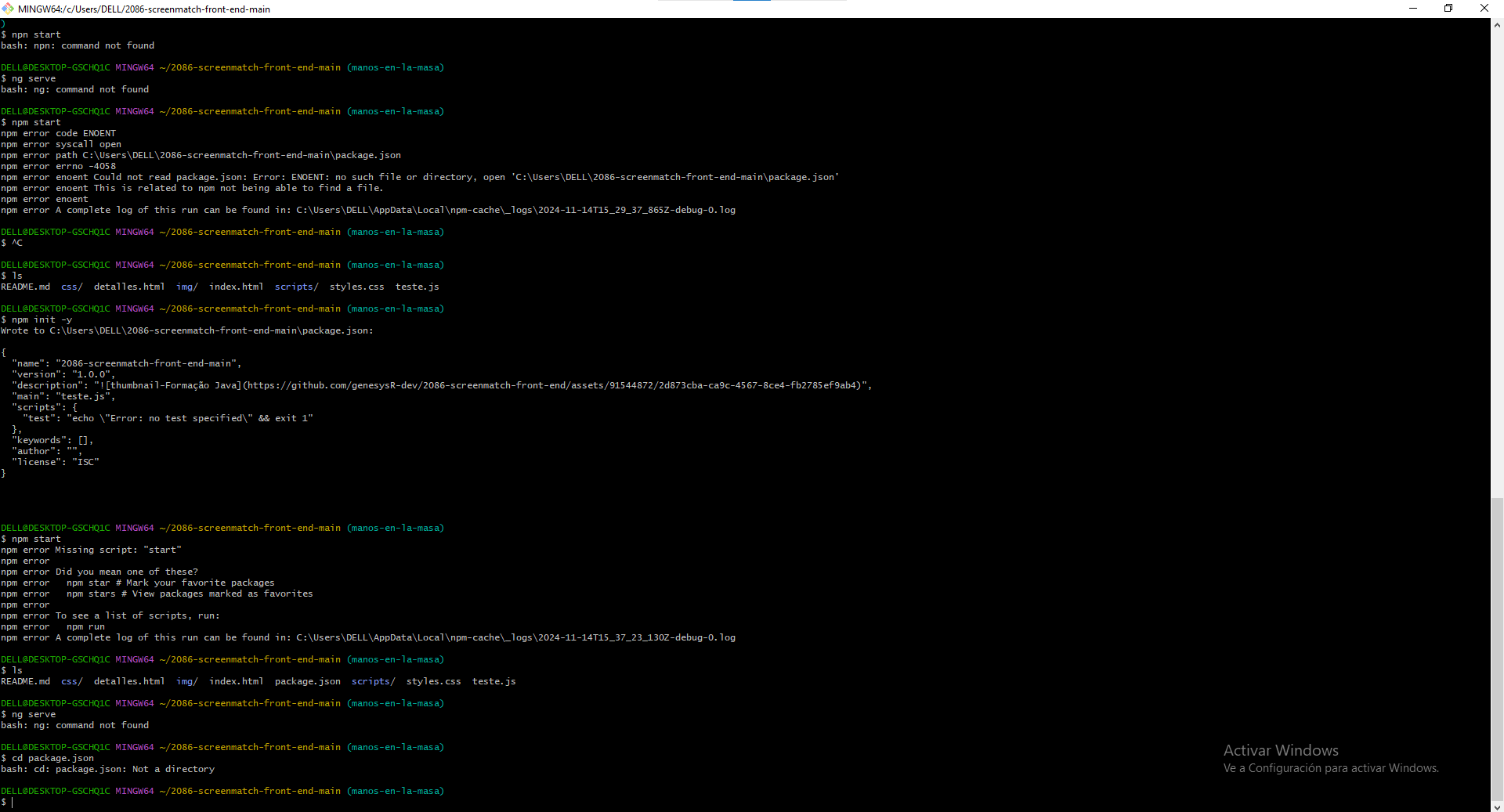Click the "npm error enoent Could not read package.json" line
The image size is (1504, 812).
pos(420,177)
